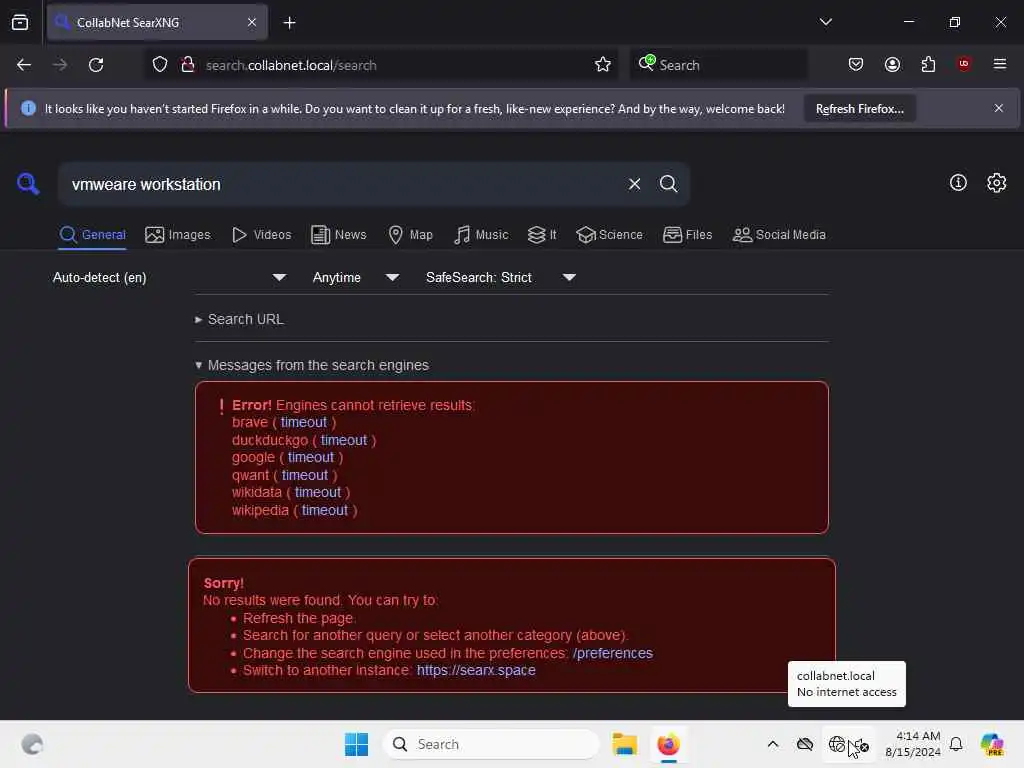The height and width of the screenshot is (768, 1024).
Task: Open File Explorer from taskbar
Action: click(x=624, y=744)
